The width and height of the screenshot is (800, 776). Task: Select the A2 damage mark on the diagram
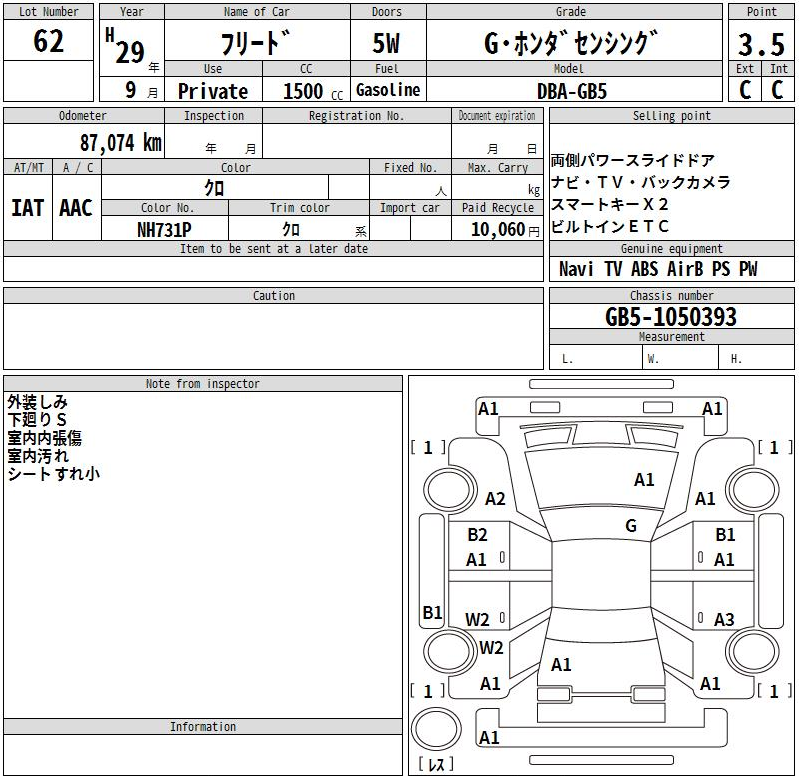tap(495, 498)
